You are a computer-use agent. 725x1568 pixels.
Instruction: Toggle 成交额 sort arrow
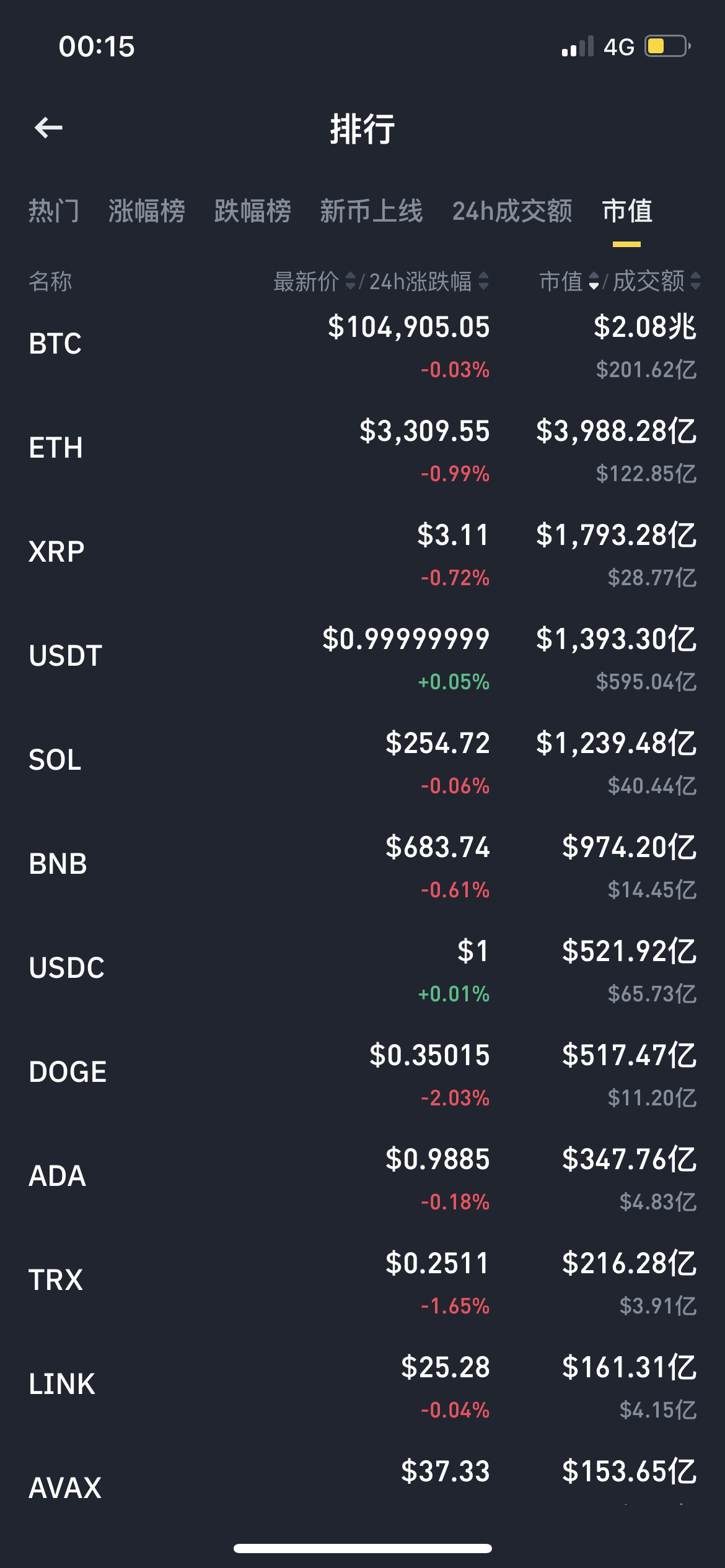click(x=695, y=281)
